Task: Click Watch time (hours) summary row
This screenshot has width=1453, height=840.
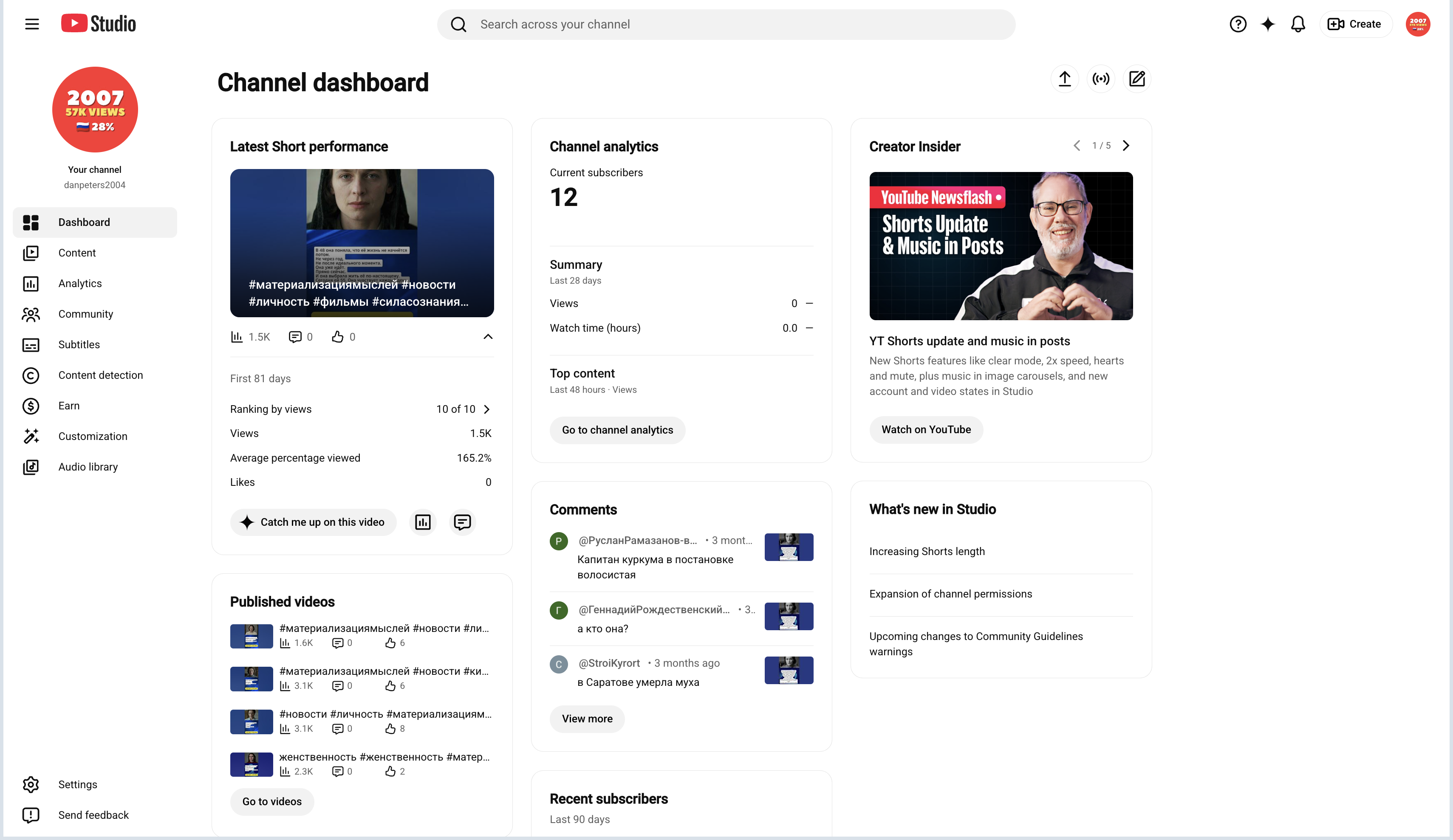Action: point(681,328)
